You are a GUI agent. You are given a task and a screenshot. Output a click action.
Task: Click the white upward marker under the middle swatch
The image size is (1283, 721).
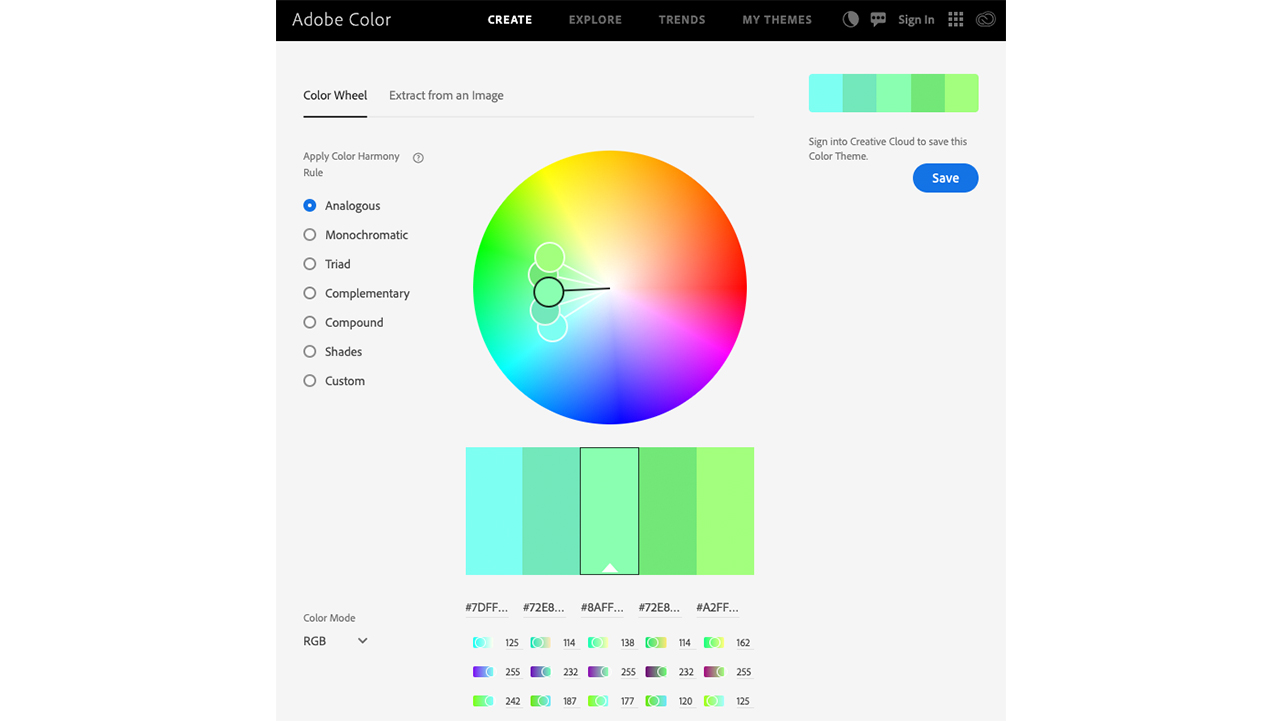tap(609, 566)
